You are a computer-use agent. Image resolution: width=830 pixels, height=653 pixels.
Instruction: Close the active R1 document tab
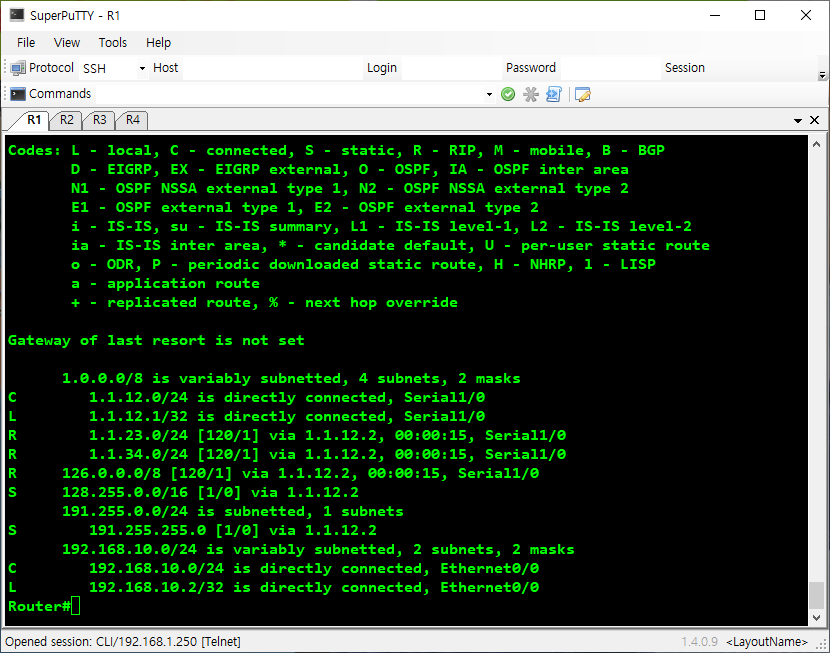(x=814, y=120)
